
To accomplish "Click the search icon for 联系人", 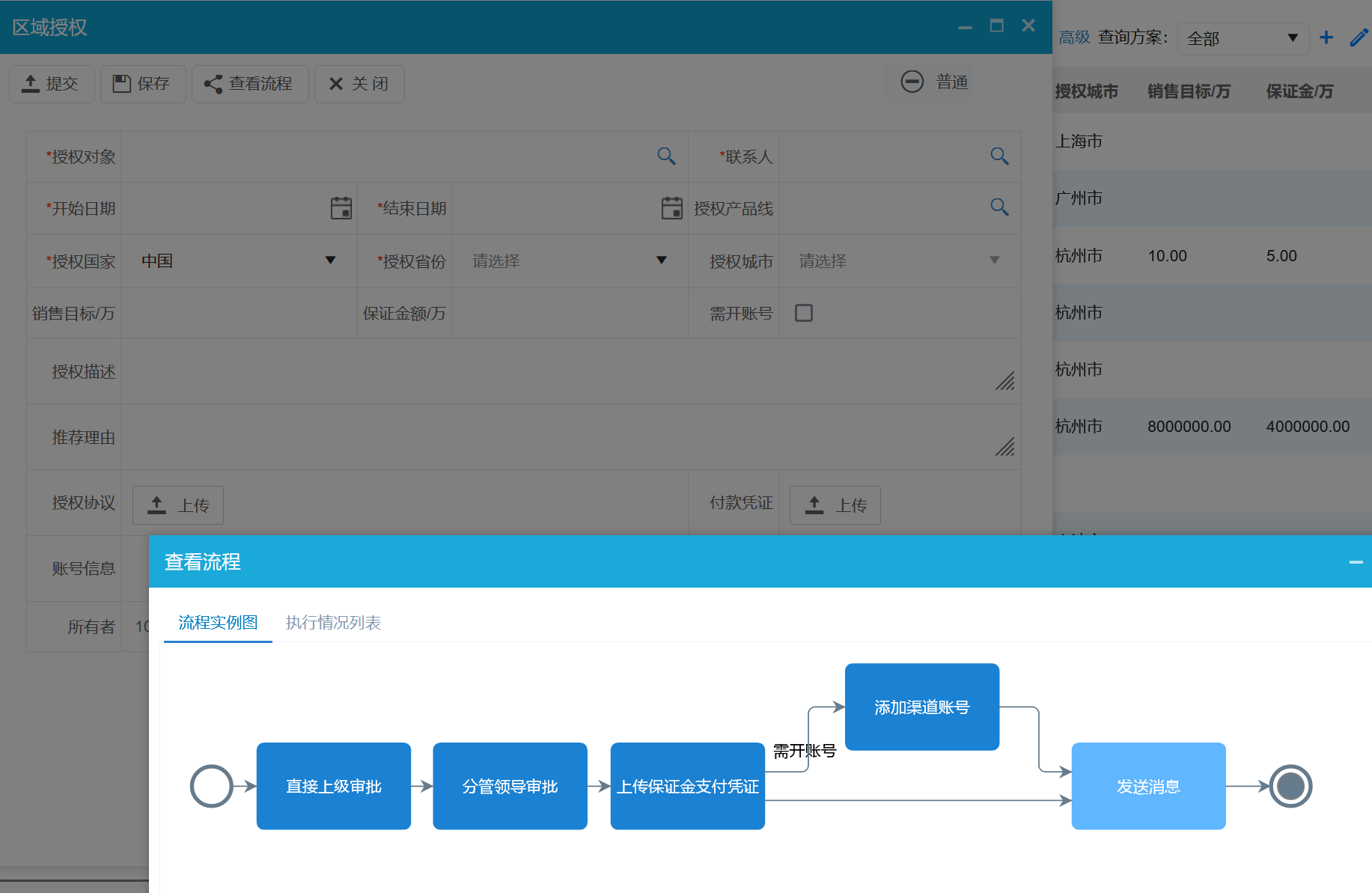I will pyautogui.click(x=999, y=156).
